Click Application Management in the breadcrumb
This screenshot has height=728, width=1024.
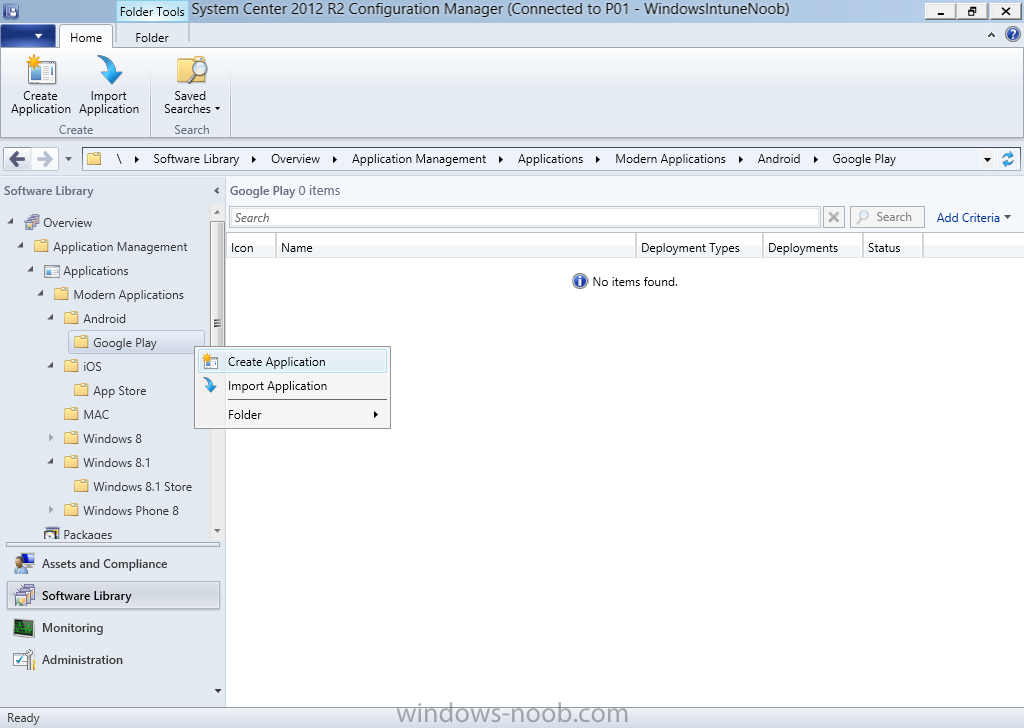click(419, 159)
